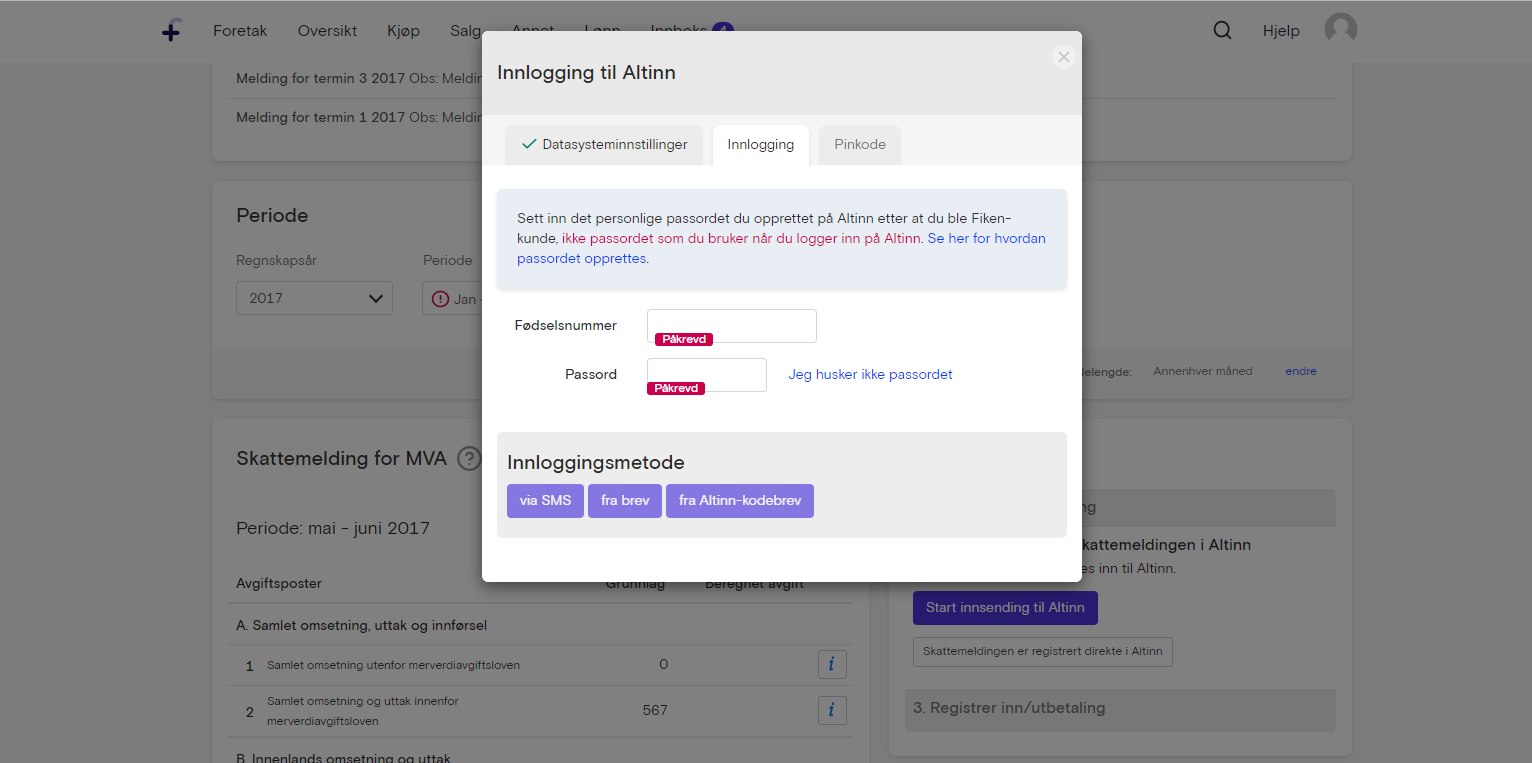This screenshot has width=1532, height=763.
Task: Click the Annenhver måned term length value
Action: (1202, 371)
